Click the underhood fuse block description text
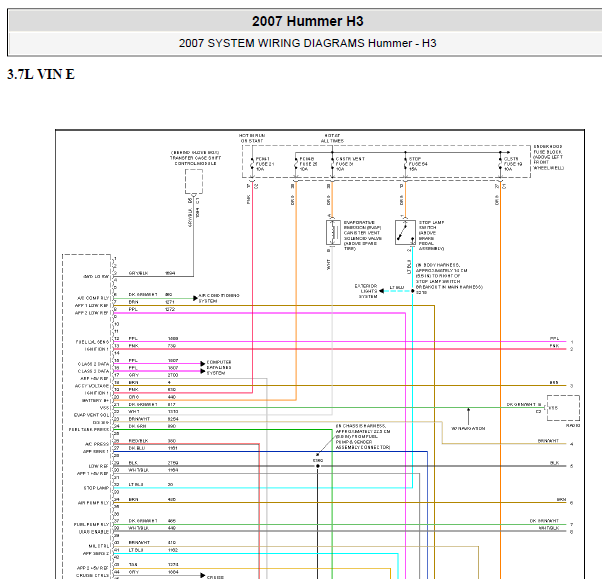Viewport: 602px width, 579px height. (548, 157)
